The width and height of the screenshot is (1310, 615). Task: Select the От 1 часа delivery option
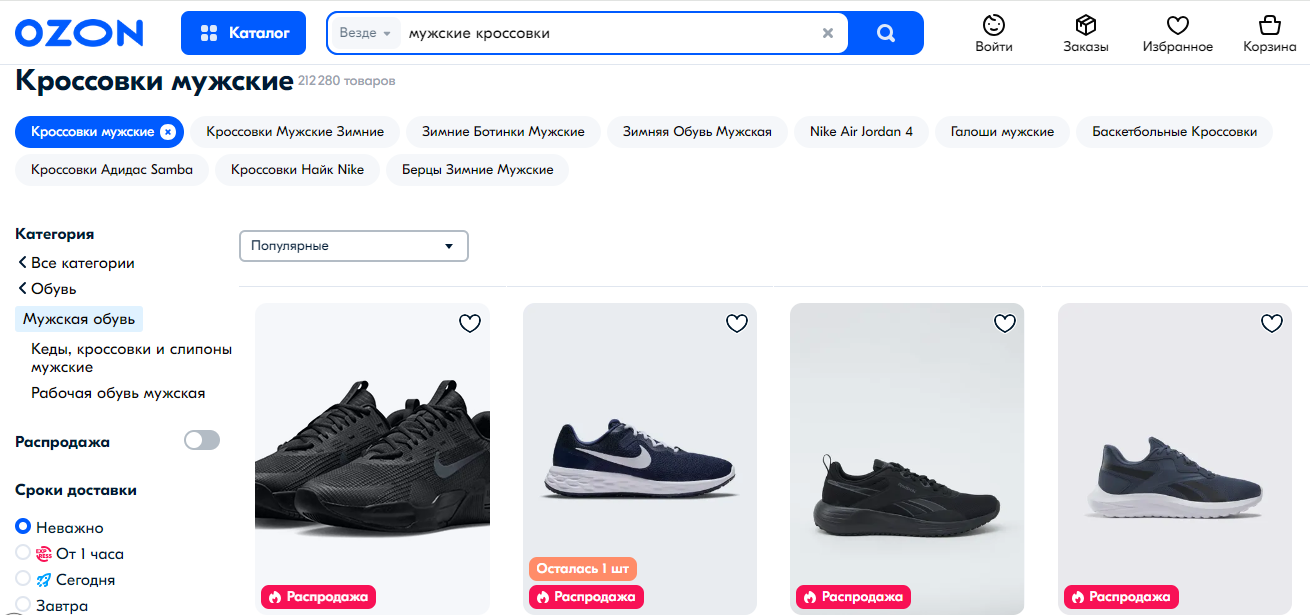pyautogui.click(x=70, y=553)
